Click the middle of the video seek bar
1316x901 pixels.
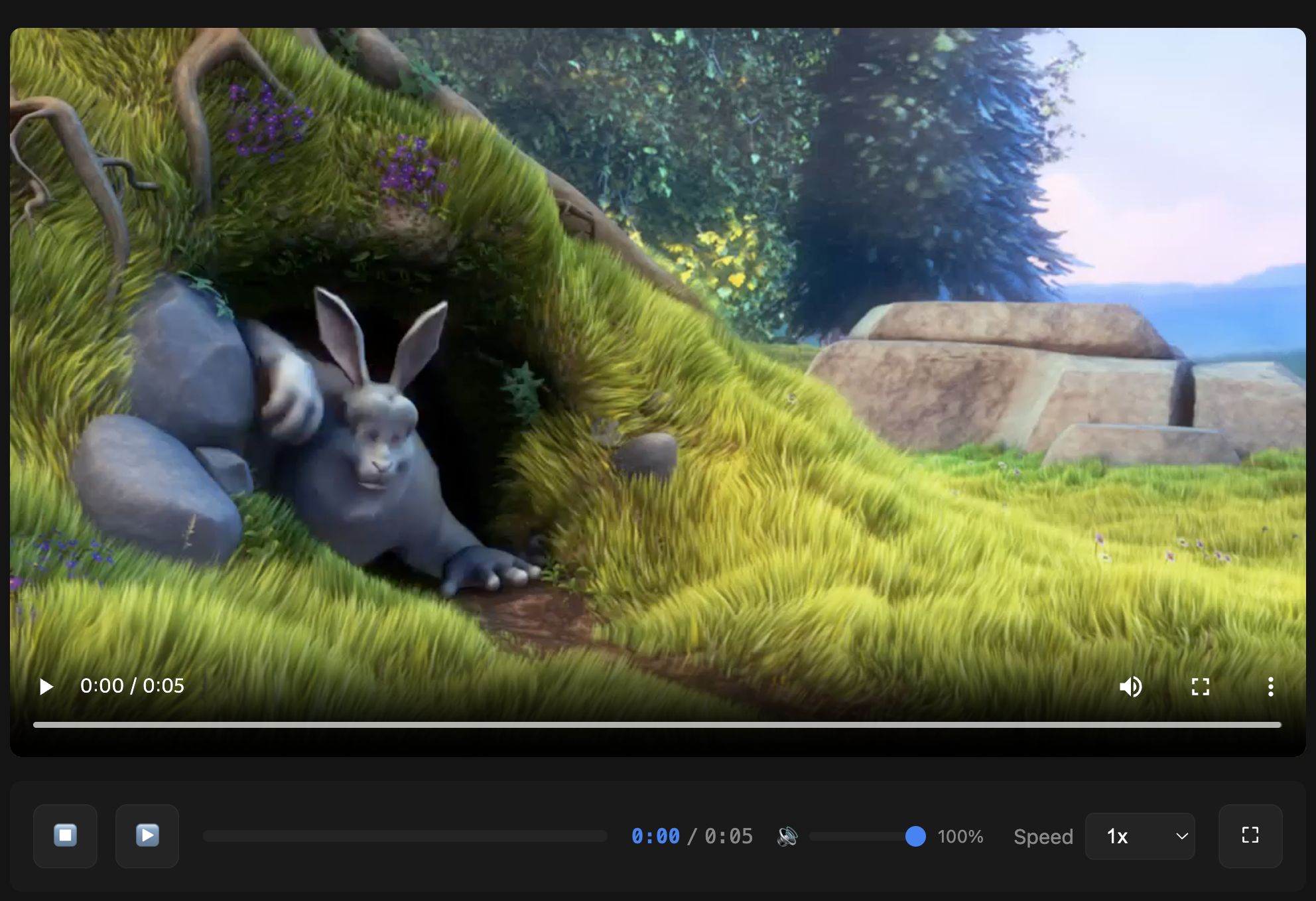405,837
